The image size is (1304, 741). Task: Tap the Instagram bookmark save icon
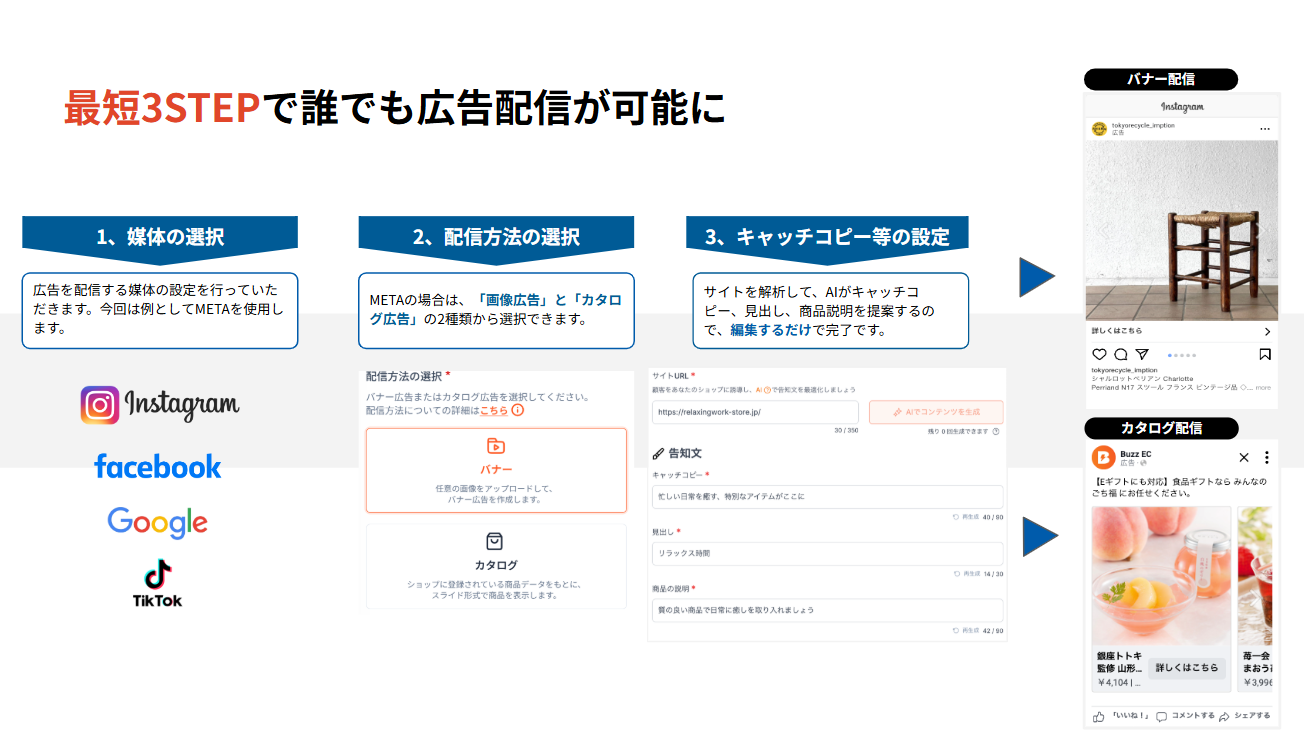(1265, 354)
